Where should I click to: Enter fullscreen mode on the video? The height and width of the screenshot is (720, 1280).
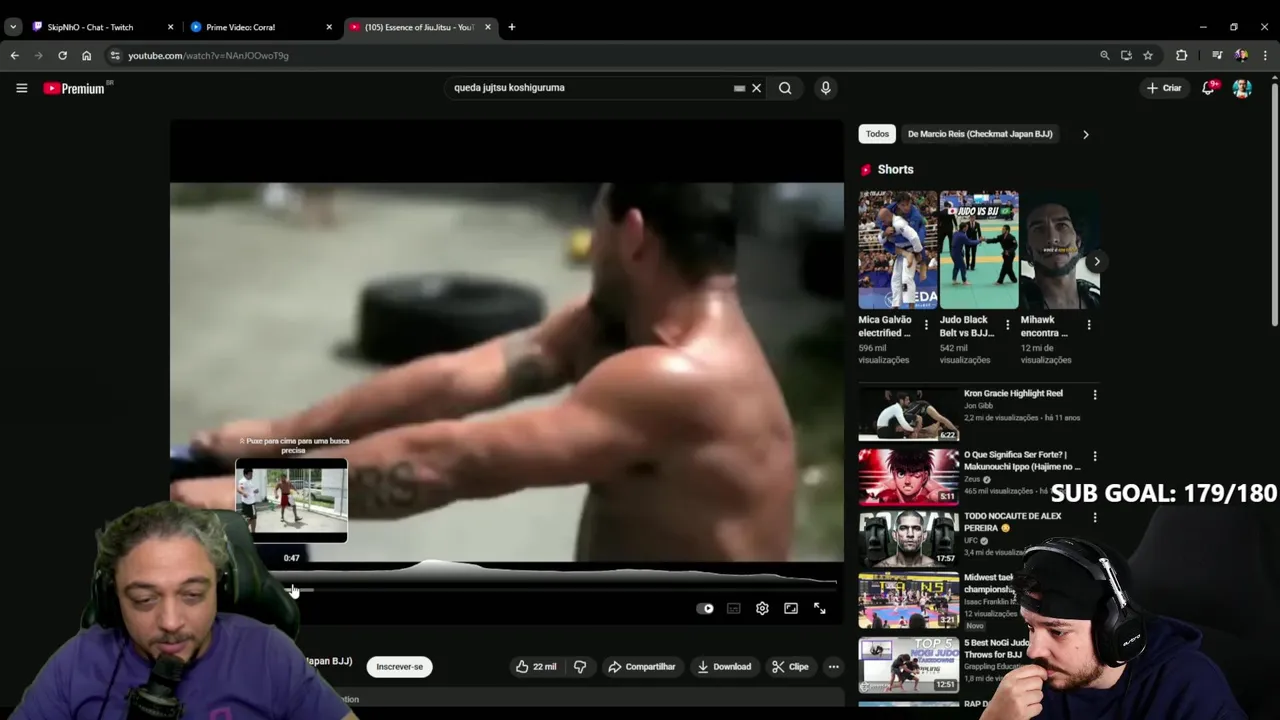(x=819, y=608)
